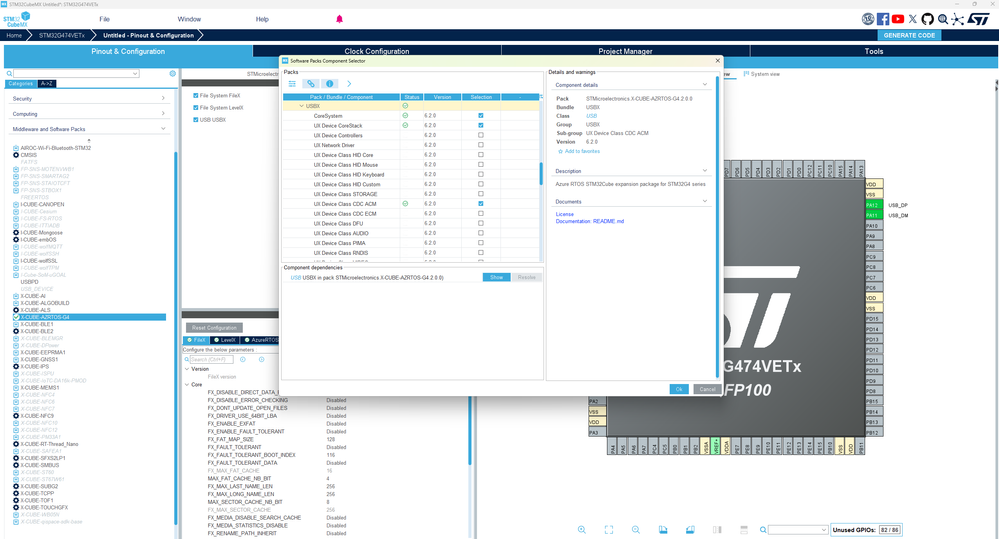This screenshot has height=539, width=999.
Task: Collapse the Description section
Action: (x=705, y=171)
